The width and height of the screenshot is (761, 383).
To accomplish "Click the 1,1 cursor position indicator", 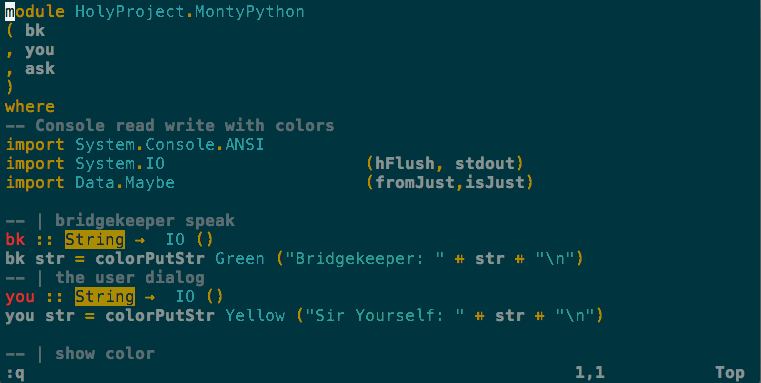I will 590,373.
